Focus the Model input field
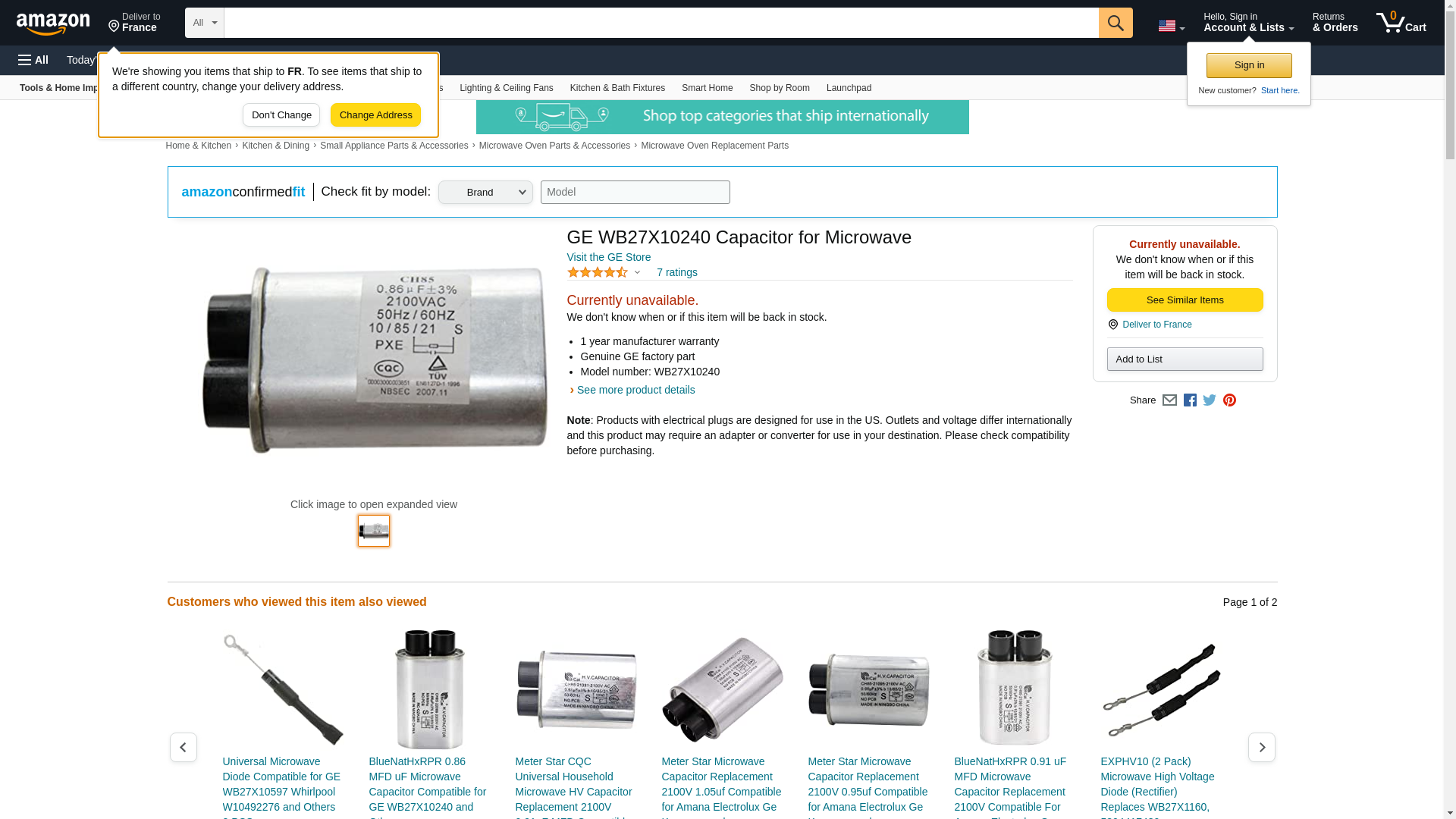The width and height of the screenshot is (1456, 819). point(635,192)
